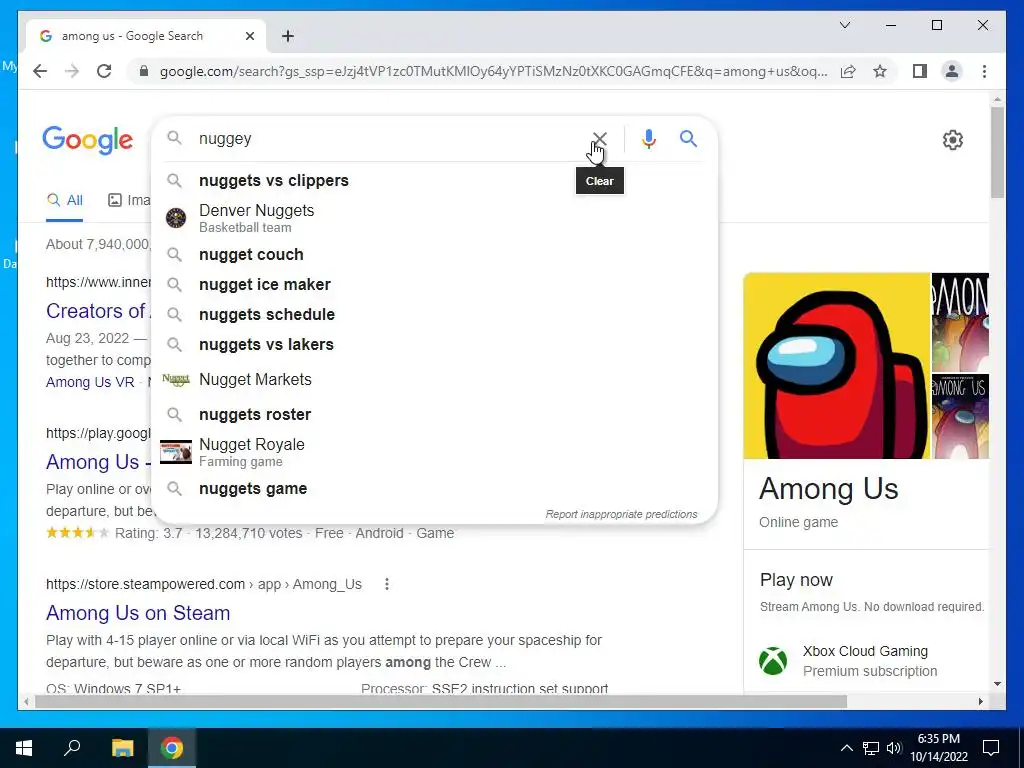Open Chrome profile menu

[952, 71]
